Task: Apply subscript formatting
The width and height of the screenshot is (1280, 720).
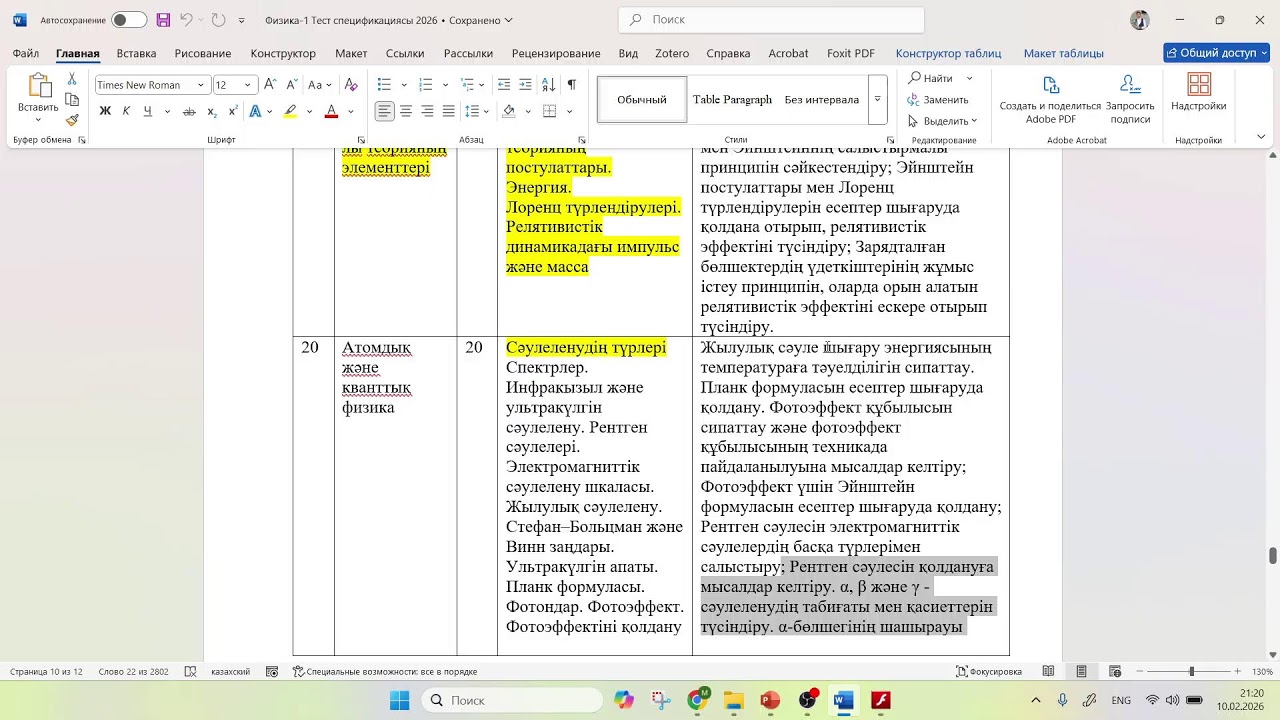Action: [212, 112]
